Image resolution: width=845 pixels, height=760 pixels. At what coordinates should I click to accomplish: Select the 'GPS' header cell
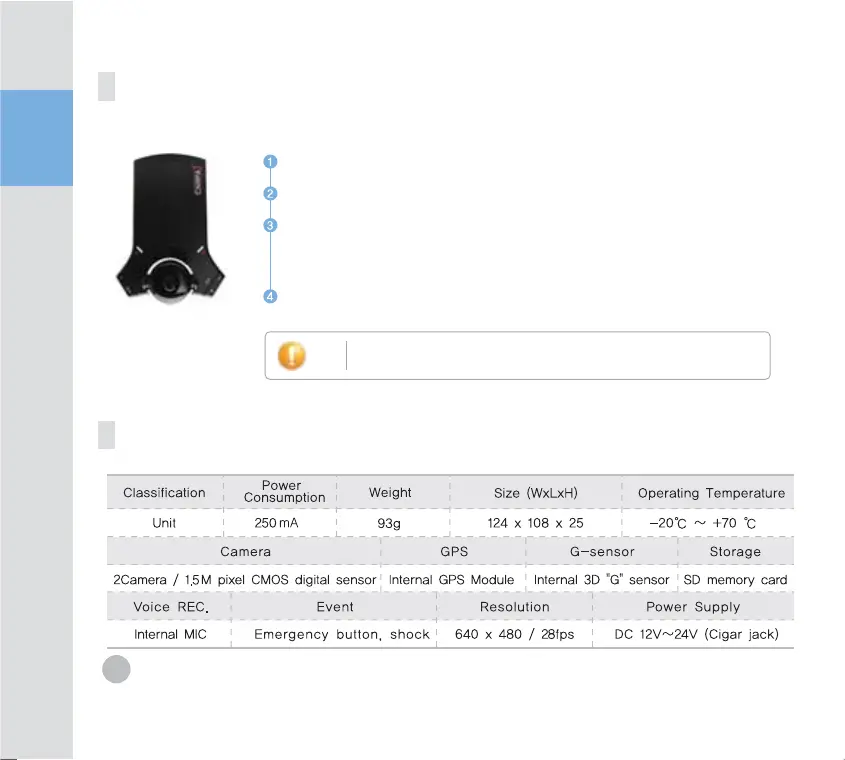(453, 551)
